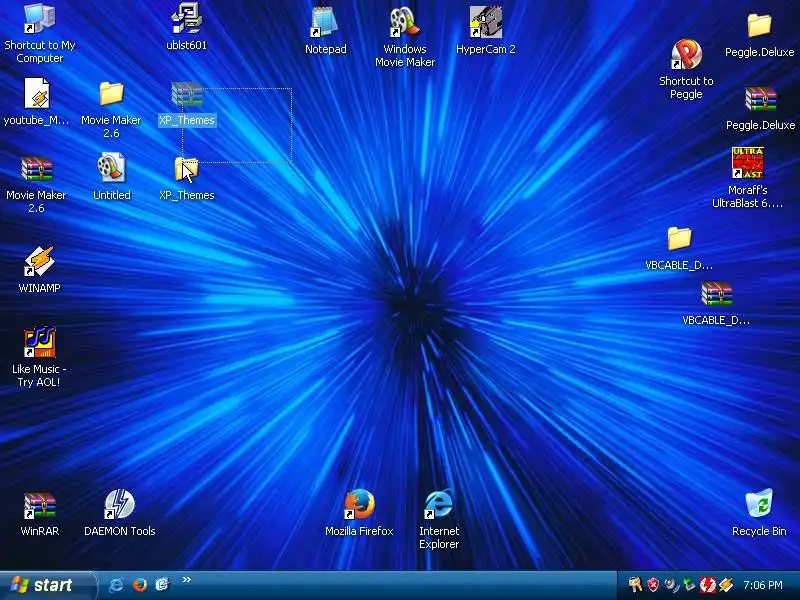Select the youtube_M... playlist file
Image resolution: width=800 pixels, height=600 pixels.
coord(37,93)
